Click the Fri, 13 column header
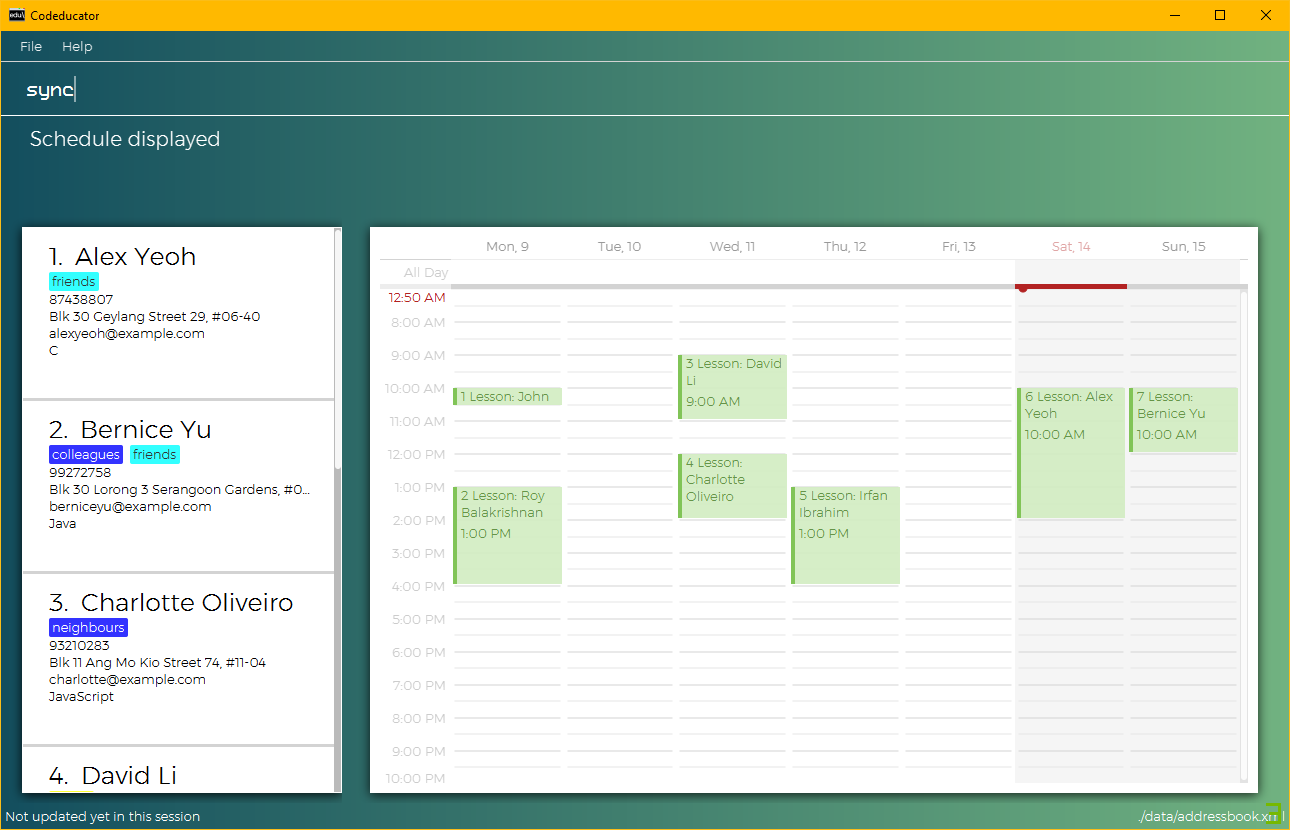This screenshot has width=1290, height=830. [x=958, y=246]
